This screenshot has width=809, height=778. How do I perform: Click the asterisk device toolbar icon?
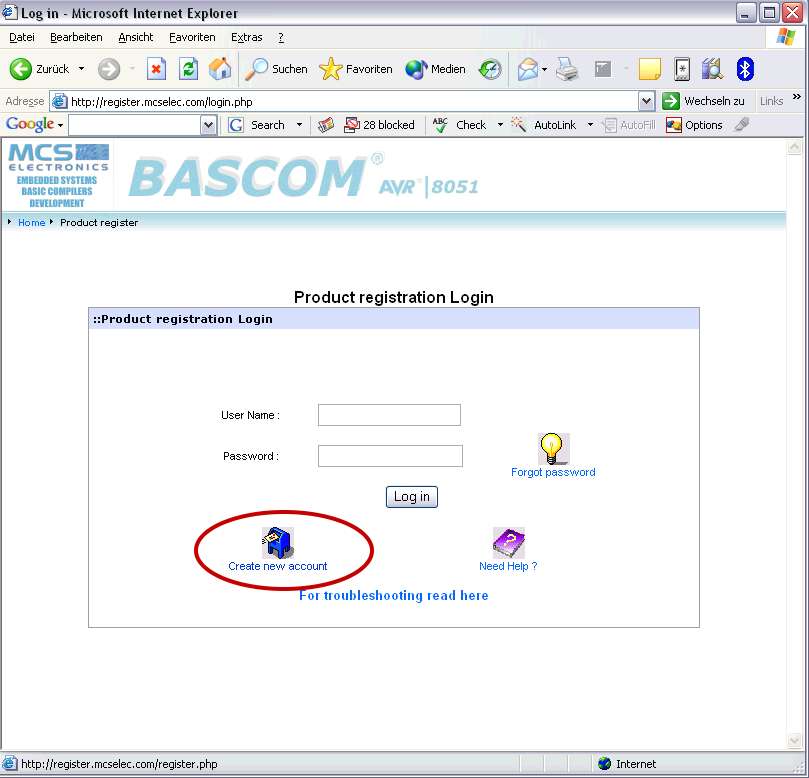point(682,69)
